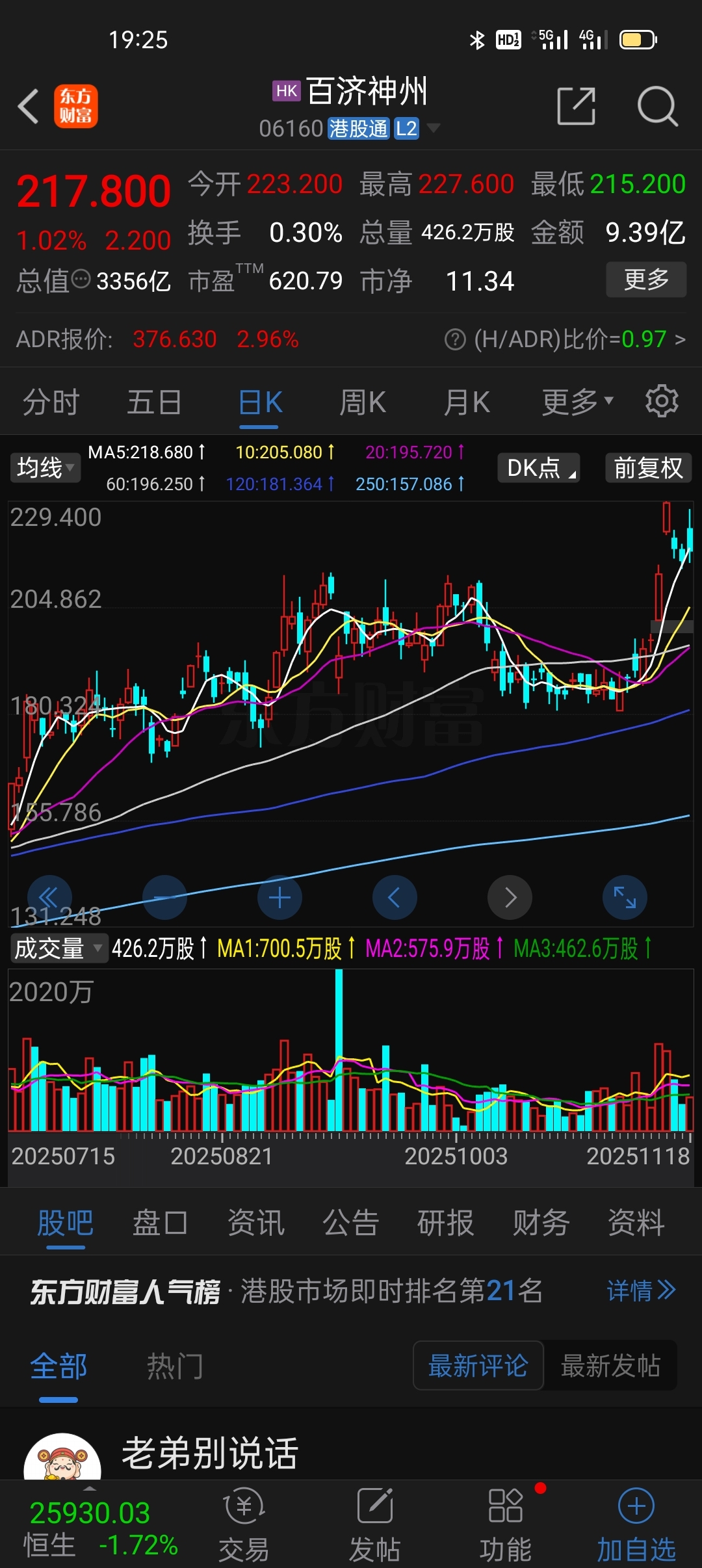The height and width of the screenshot is (1568, 702).
Task: Select the 月K monthly candlestick tab
Action: [x=467, y=402]
